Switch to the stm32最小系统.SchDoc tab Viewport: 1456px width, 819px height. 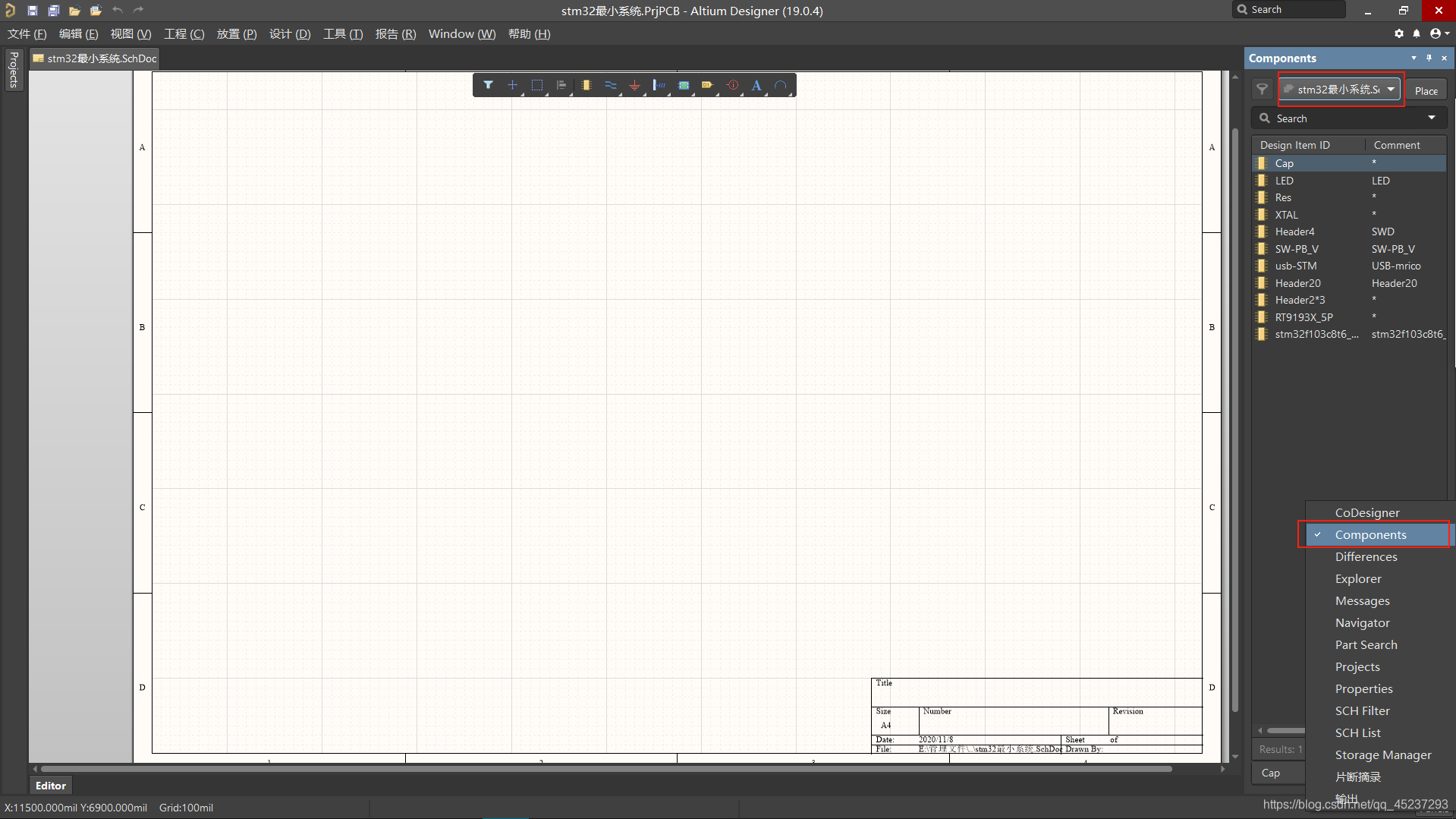(x=96, y=58)
